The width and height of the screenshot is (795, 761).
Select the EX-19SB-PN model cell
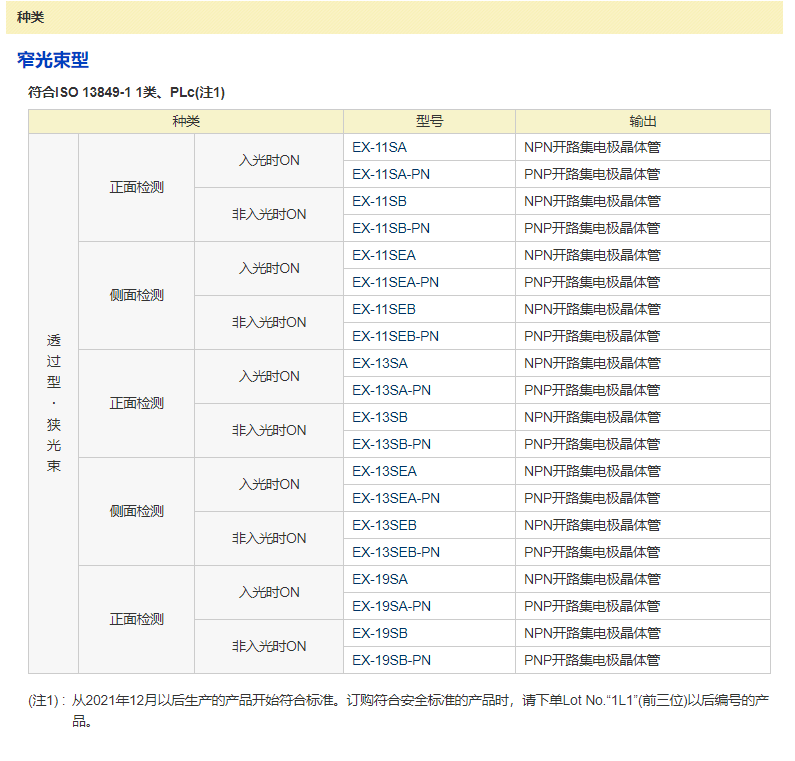coord(391,660)
